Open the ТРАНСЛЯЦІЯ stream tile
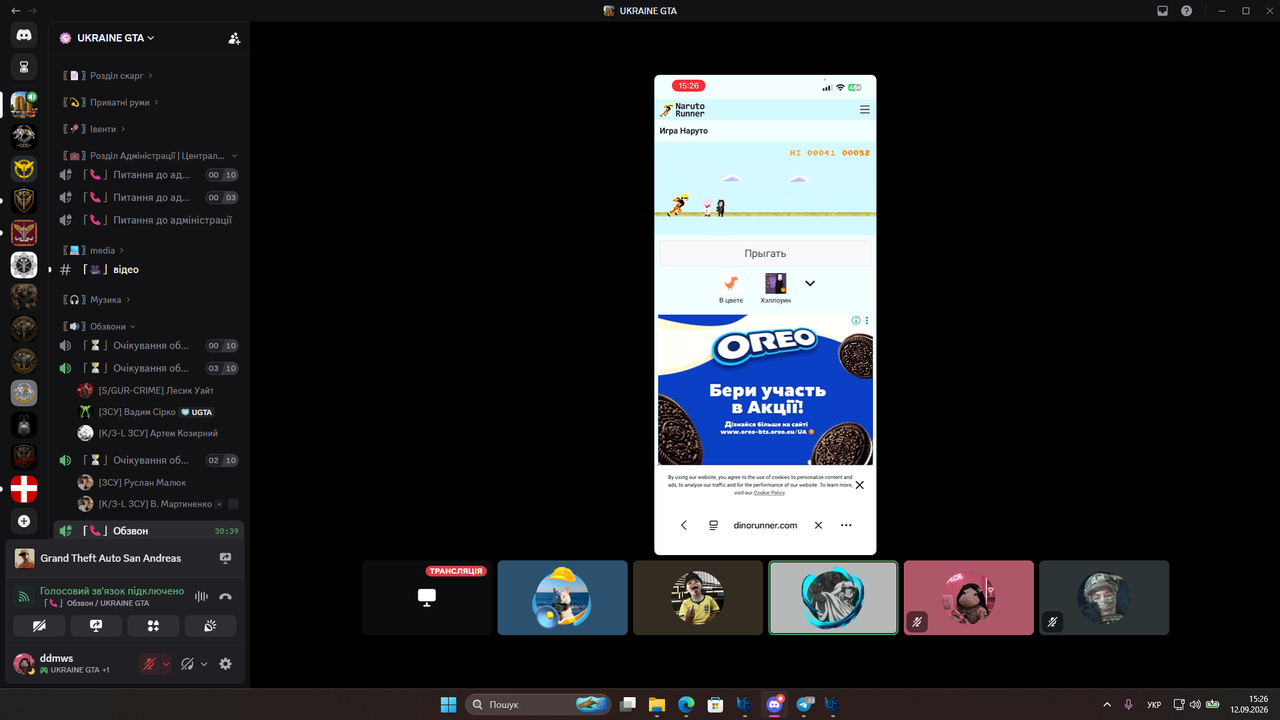The width and height of the screenshot is (1280, 720). (x=427, y=597)
